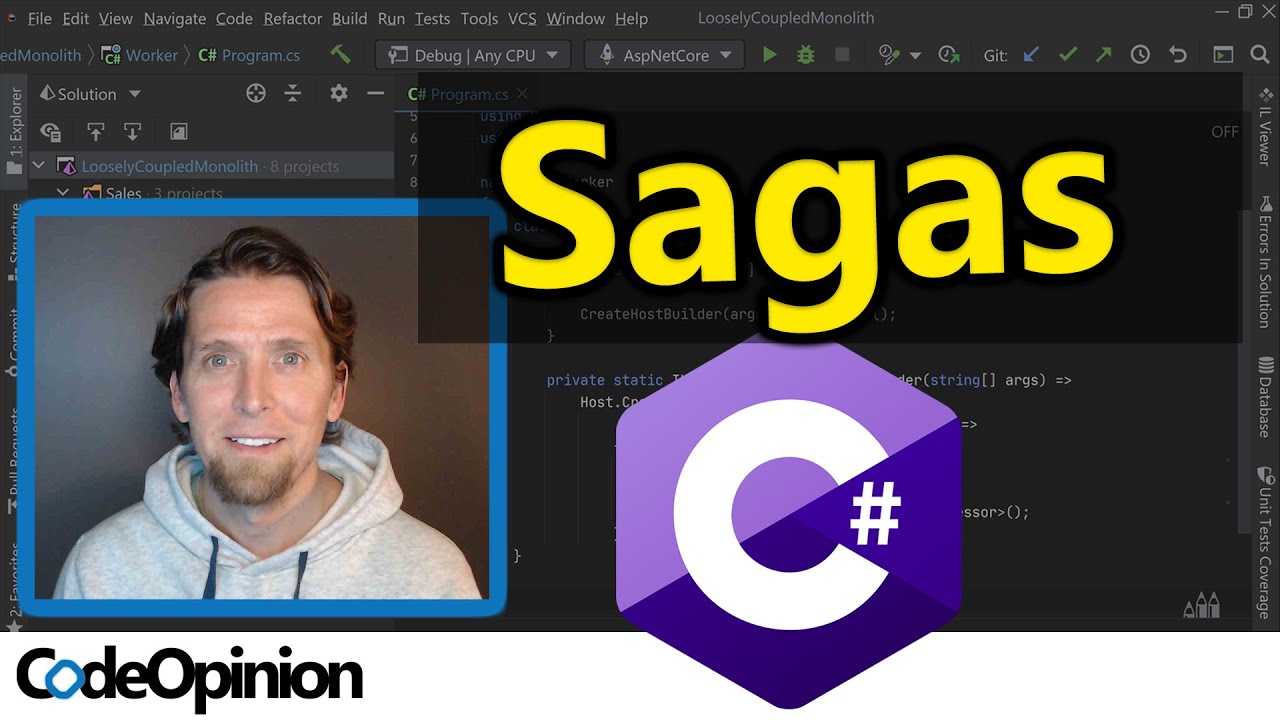The height and width of the screenshot is (720, 1280).
Task: Push commits with the green up-right arrow
Action: pyautogui.click(x=1103, y=55)
